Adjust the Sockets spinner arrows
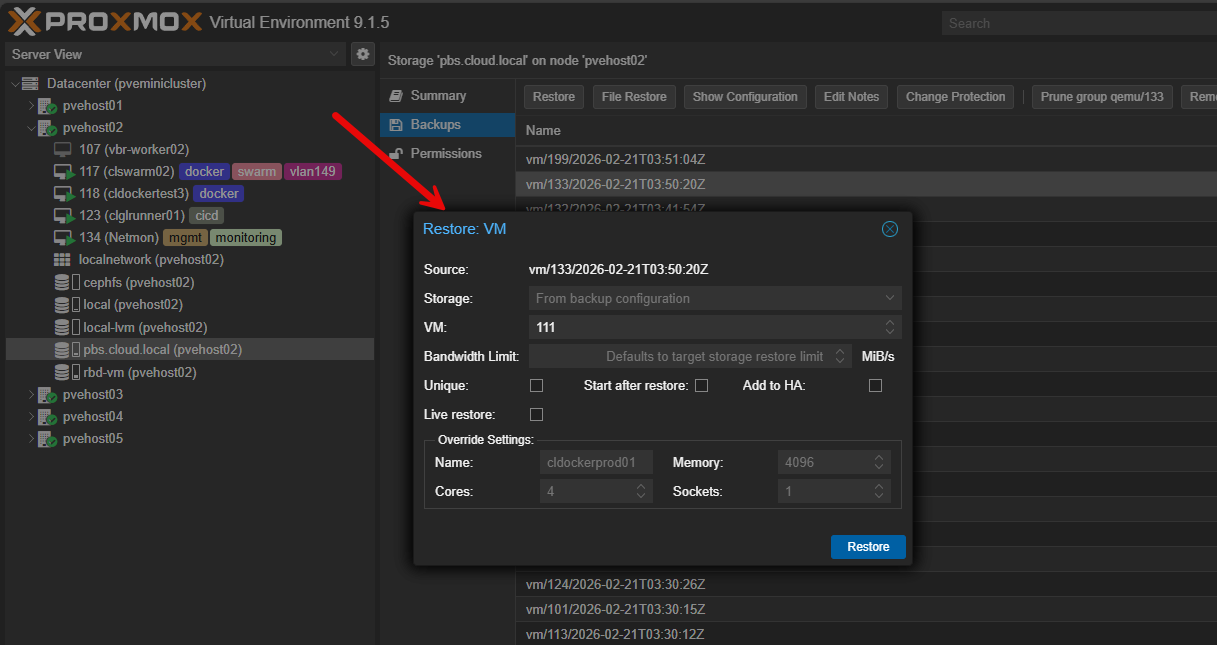This screenshot has height=645, width=1217. point(879,491)
